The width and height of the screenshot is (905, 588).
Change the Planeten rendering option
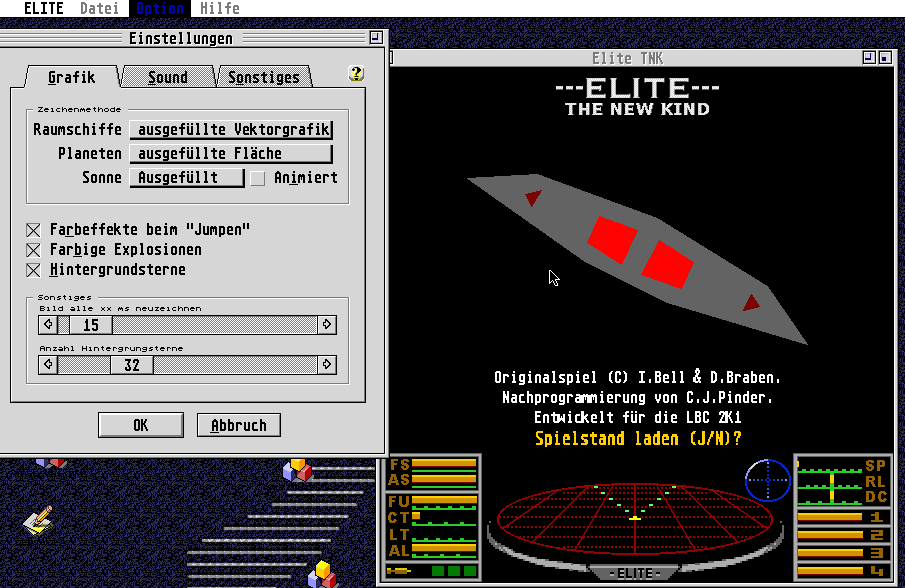(231, 154)
